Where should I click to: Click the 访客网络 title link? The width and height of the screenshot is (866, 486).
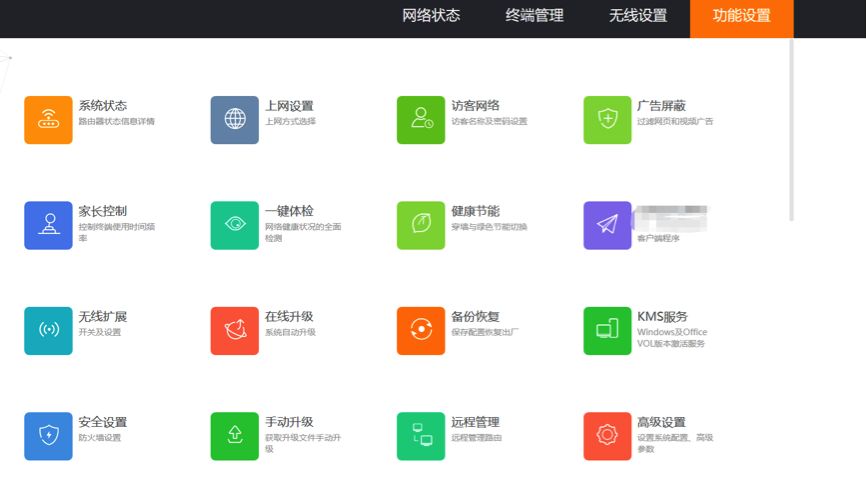click(476, 105)
